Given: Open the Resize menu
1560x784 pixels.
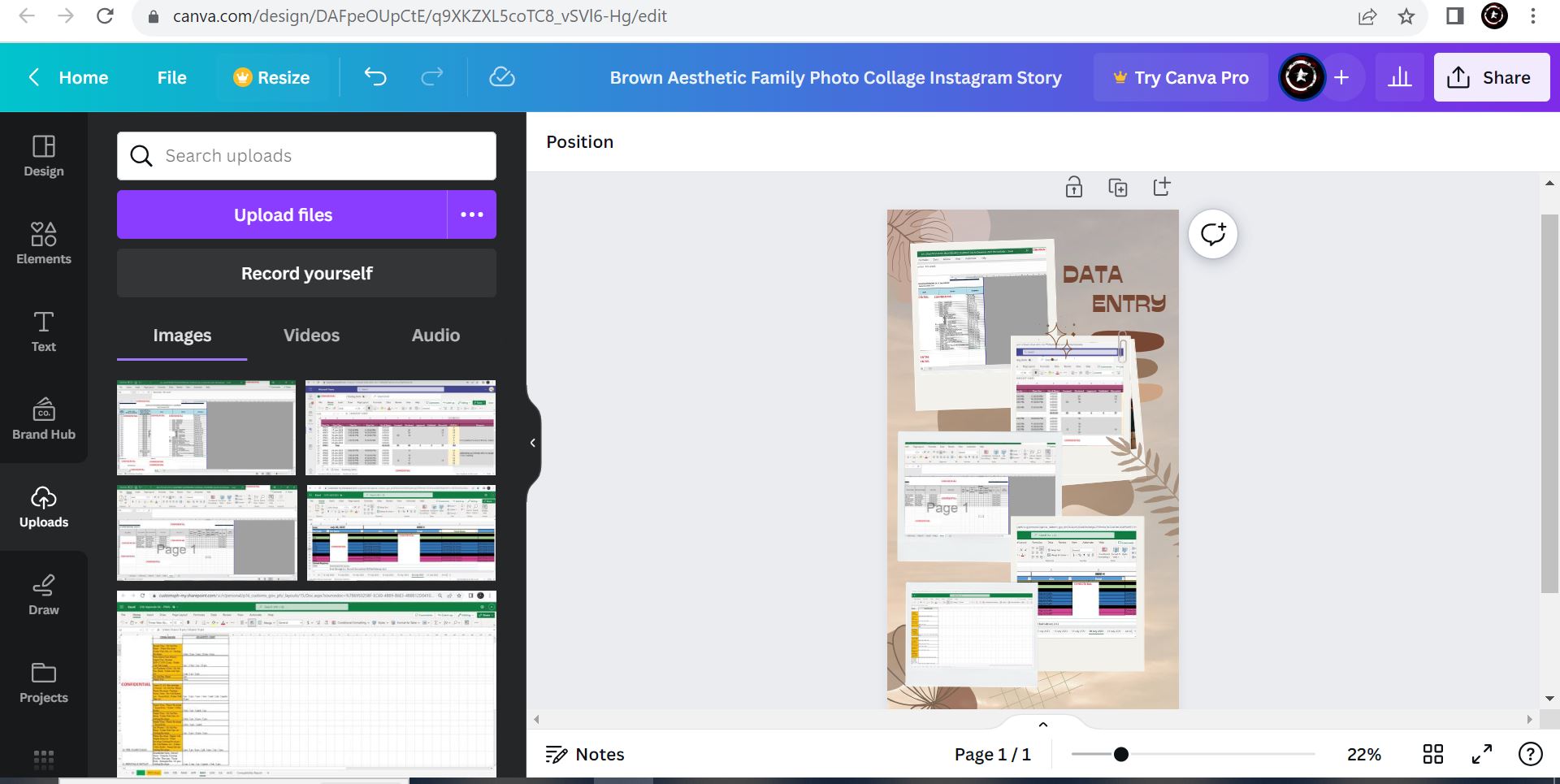Looking at the screenshot, I should [271, 77].
